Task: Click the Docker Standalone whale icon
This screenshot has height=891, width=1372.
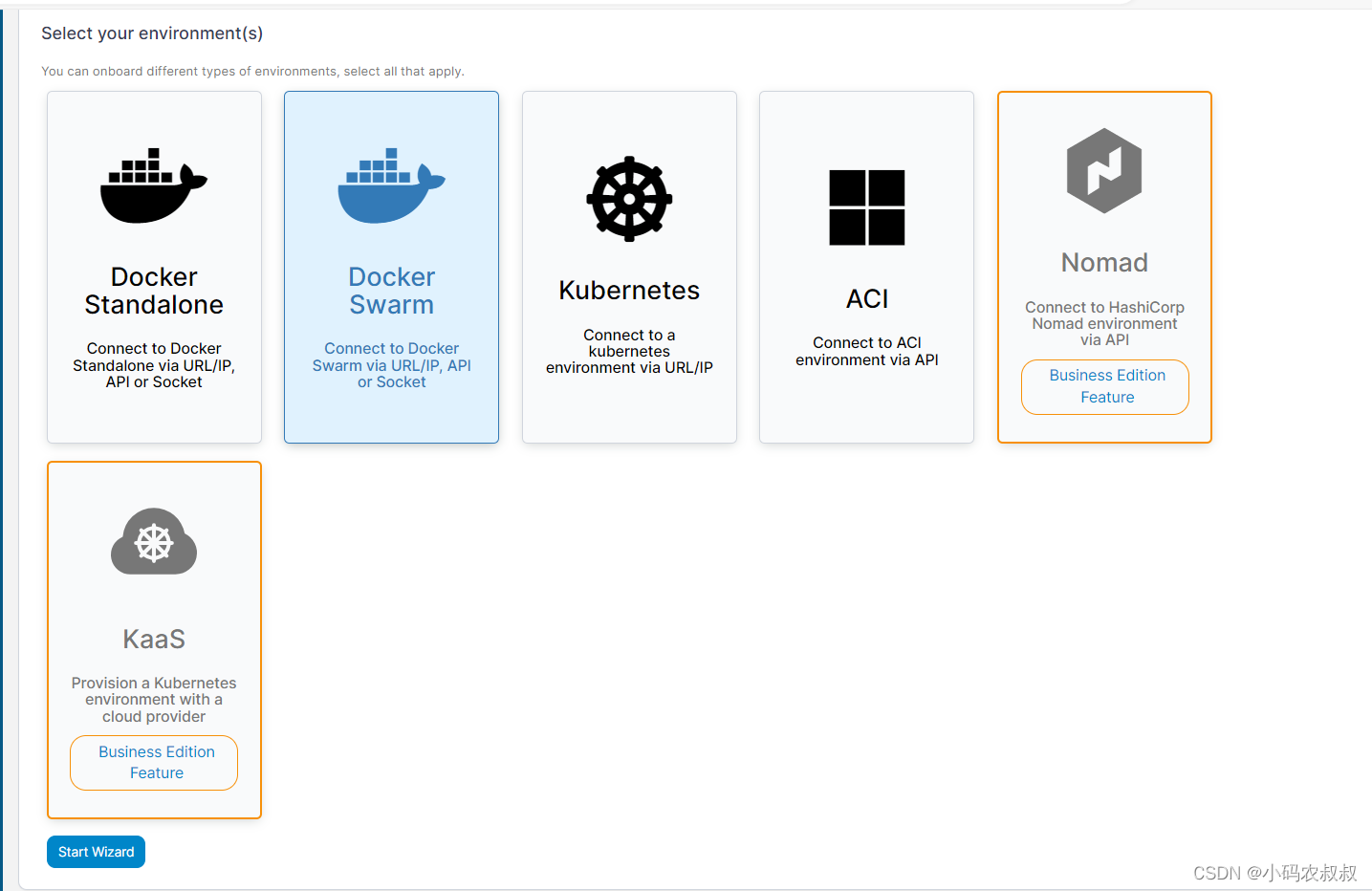Action: pyautogui.click(x=154, y=185)
